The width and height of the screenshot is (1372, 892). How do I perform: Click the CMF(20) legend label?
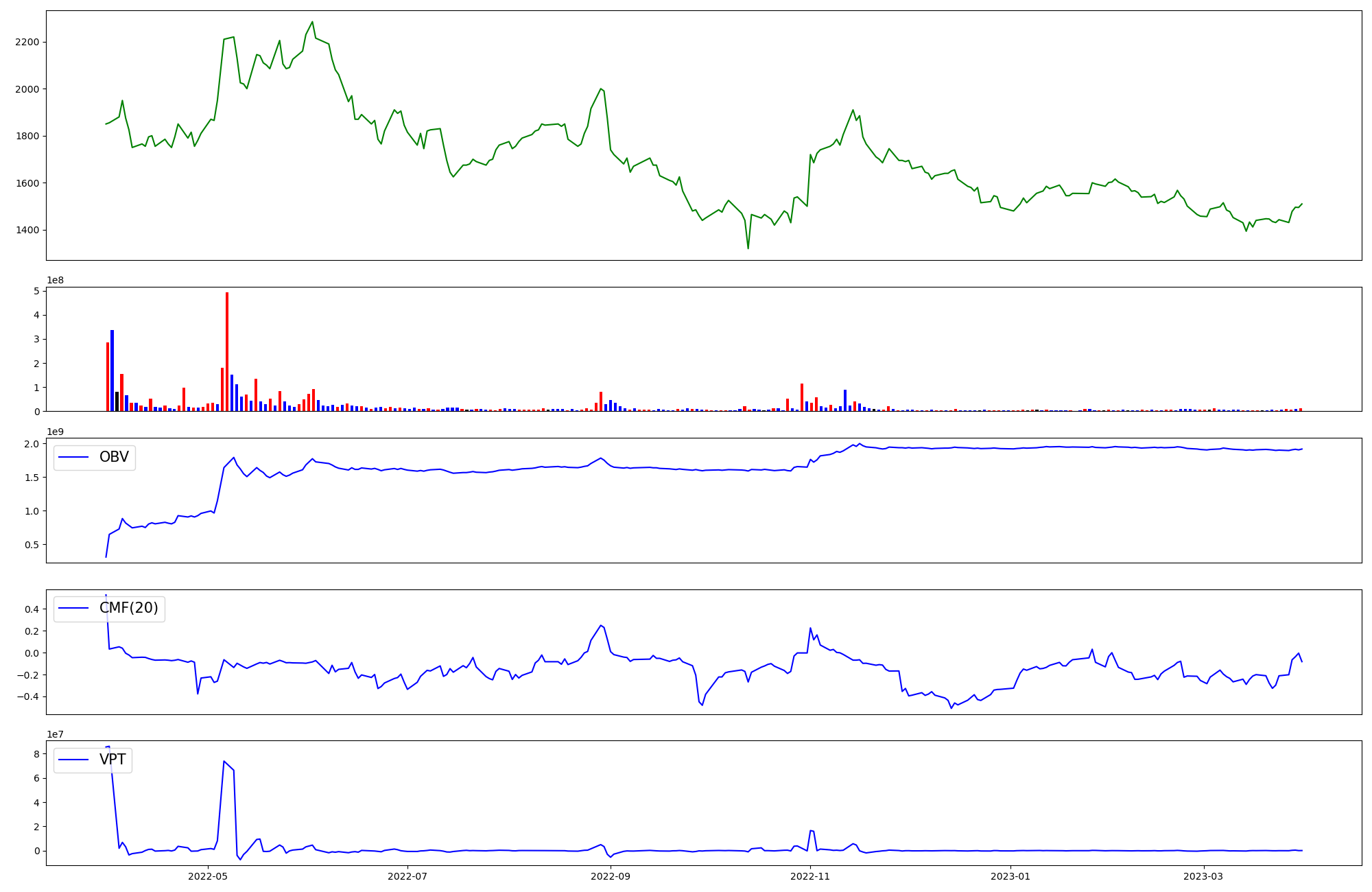pyautogui.click(x=128, y=608)
